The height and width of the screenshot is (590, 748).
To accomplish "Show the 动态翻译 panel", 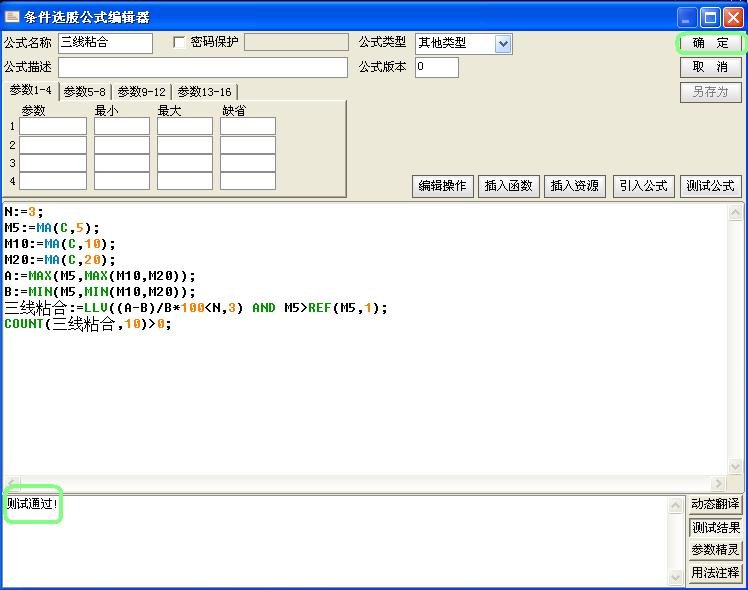I will [715, 504].
